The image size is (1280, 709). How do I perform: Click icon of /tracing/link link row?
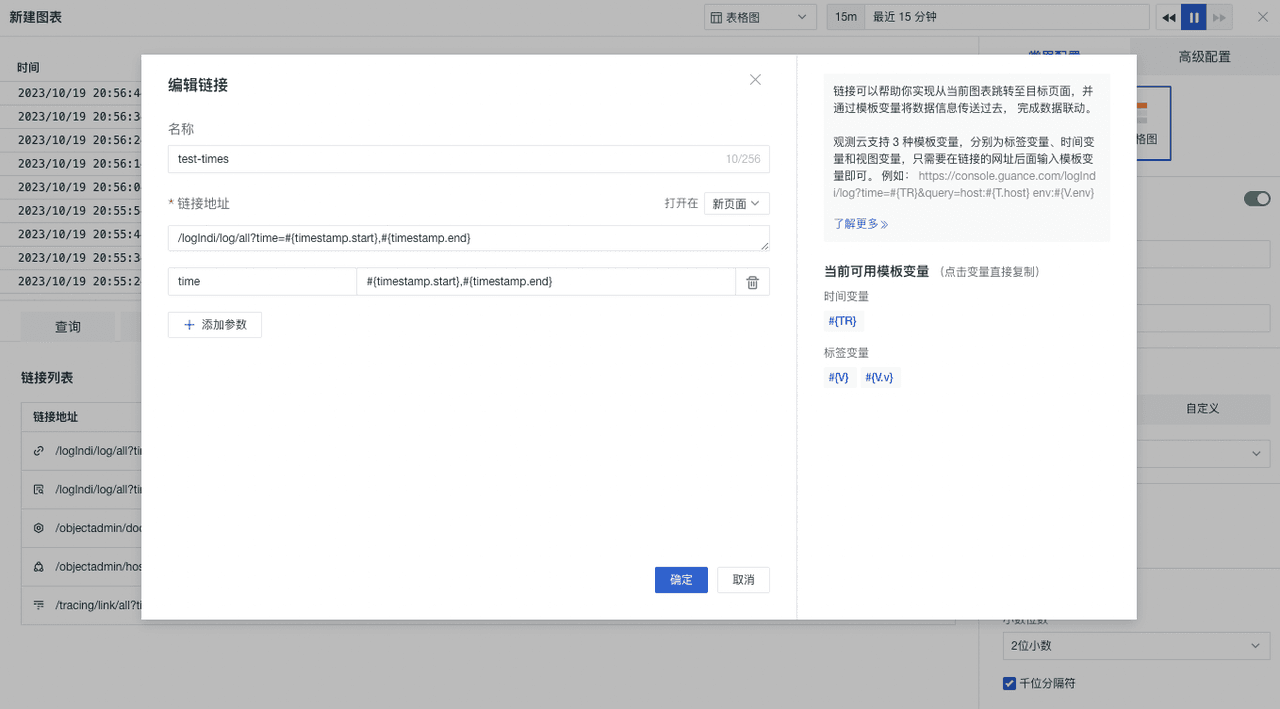tap(39, 605)
